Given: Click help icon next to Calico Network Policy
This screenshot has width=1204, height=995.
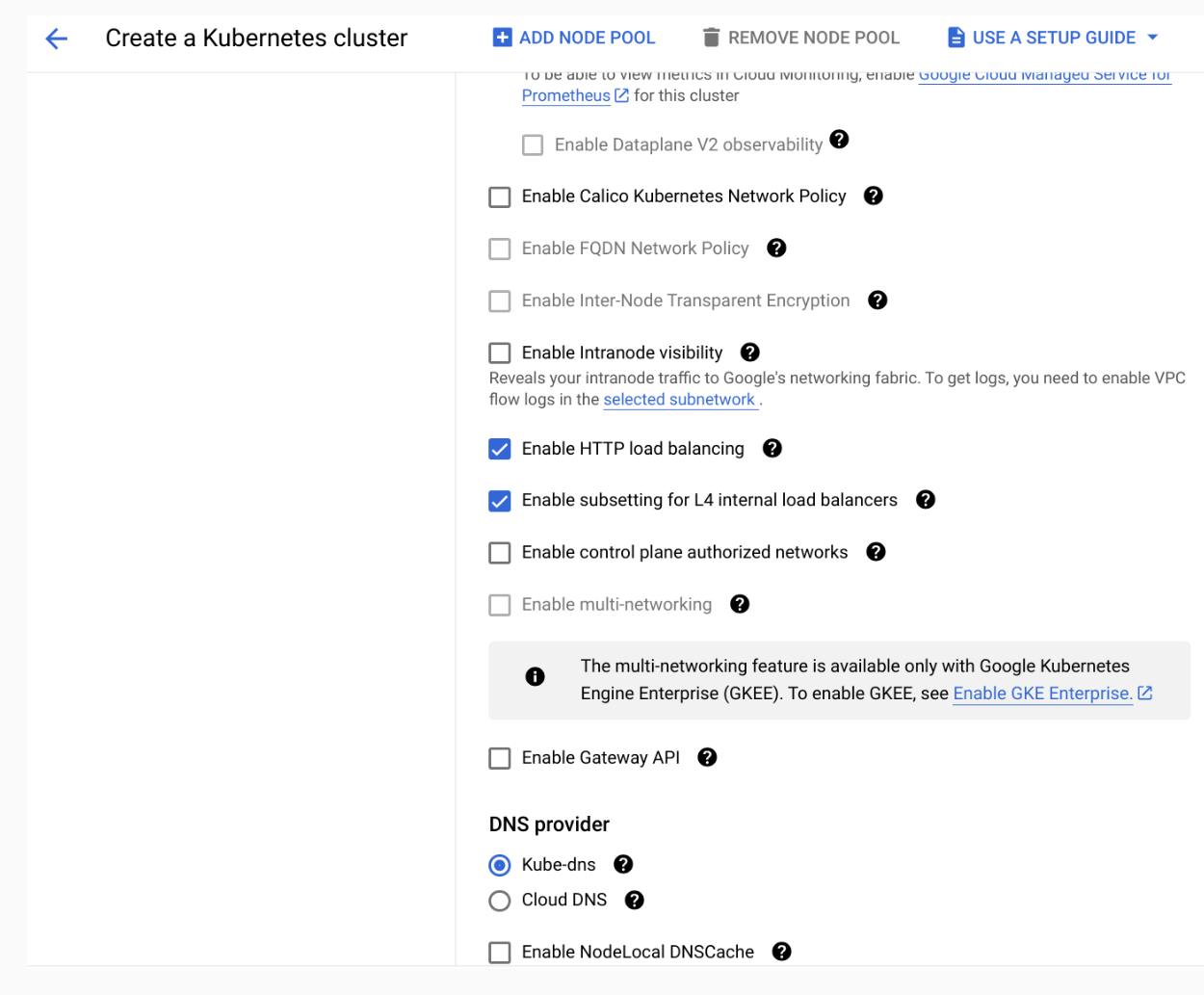Looking at the screenshot, I should pos(873,196).
